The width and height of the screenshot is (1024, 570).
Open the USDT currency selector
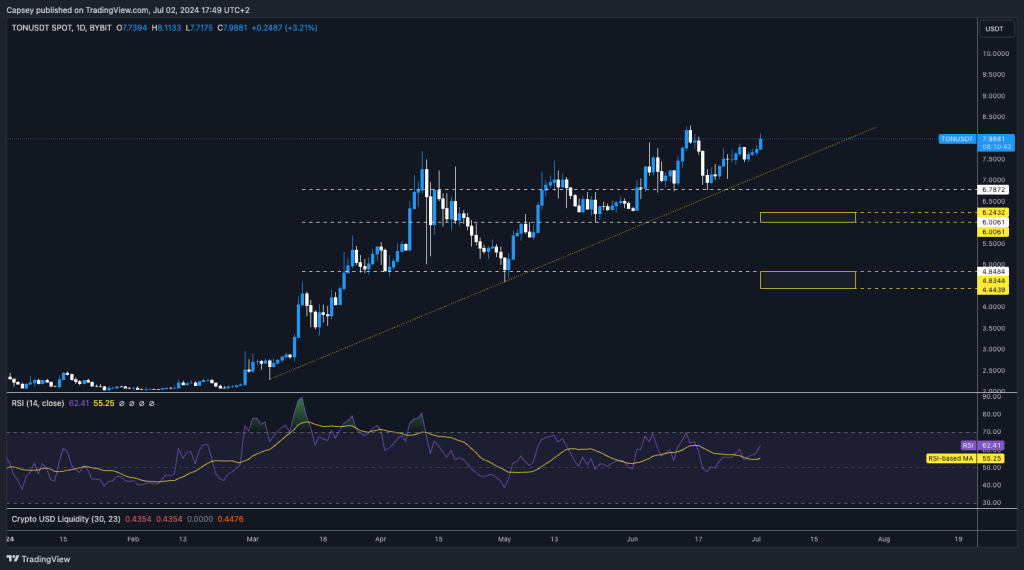pyautogui.click(x=994, y=29)
